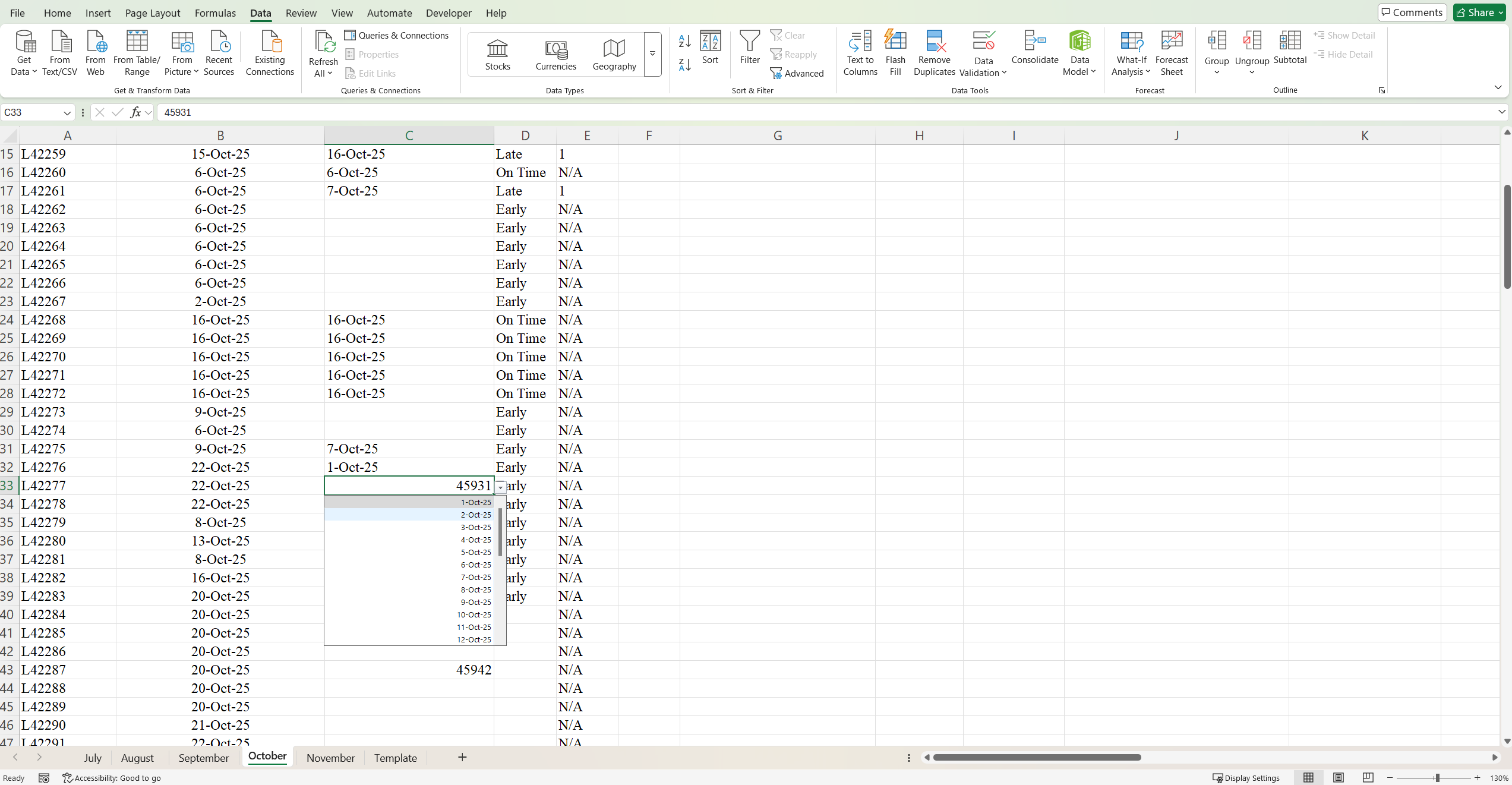The image size is (1512, 785).
Task: Open the Comments pane
Action: click(x=1412, y=12)
